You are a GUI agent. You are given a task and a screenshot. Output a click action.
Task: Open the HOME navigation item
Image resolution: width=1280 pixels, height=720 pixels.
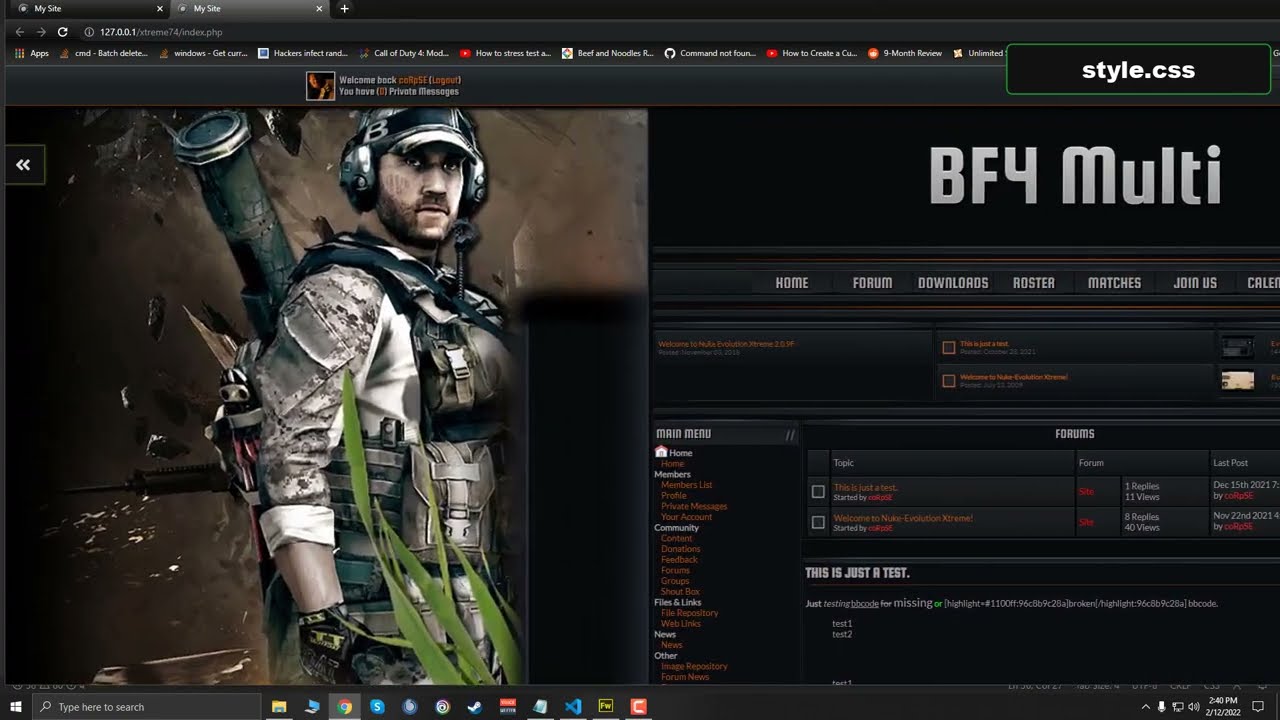(x=792, y=283)
